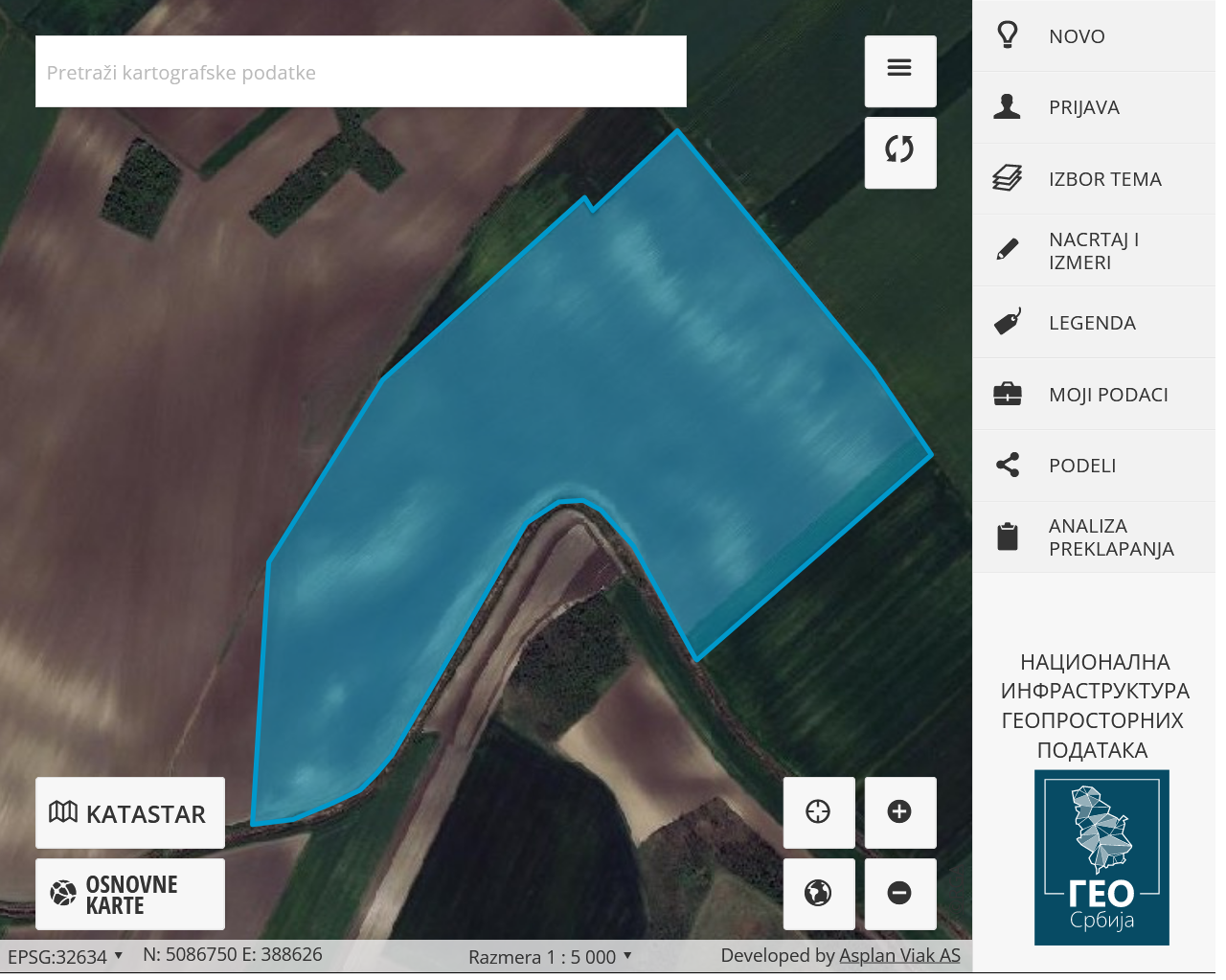Click the PRIJAVA user icon
1226x980 pixels.
tap(1008, 106)
